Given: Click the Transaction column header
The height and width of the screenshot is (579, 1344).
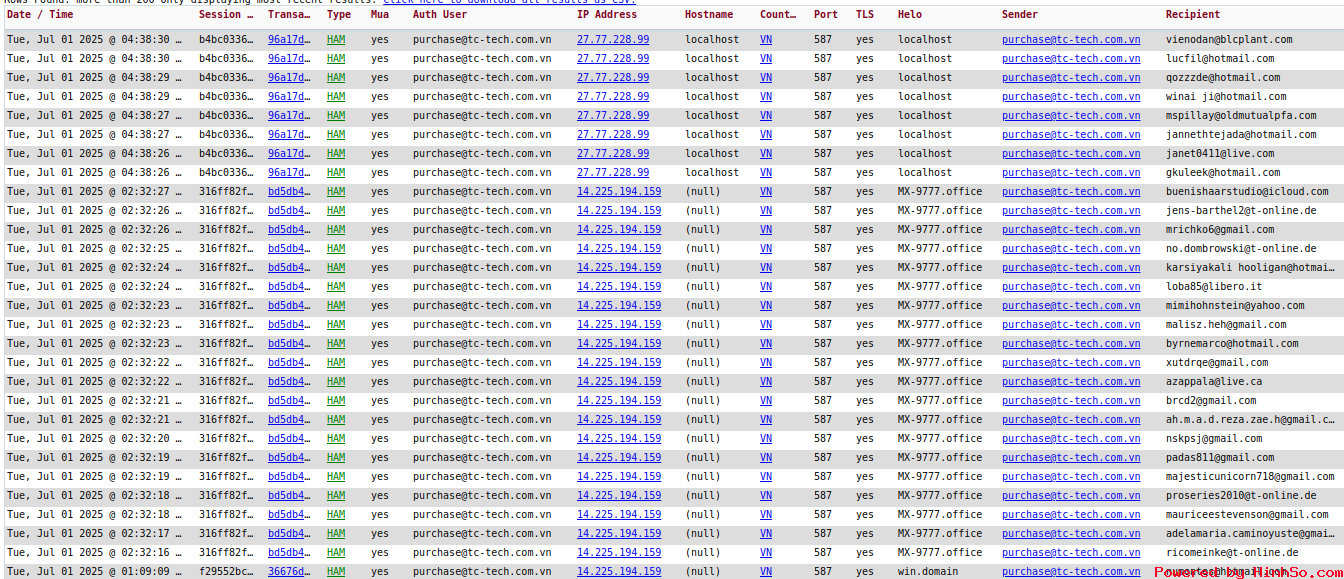Looking at the screenshot, I should [x=289, y=15].
